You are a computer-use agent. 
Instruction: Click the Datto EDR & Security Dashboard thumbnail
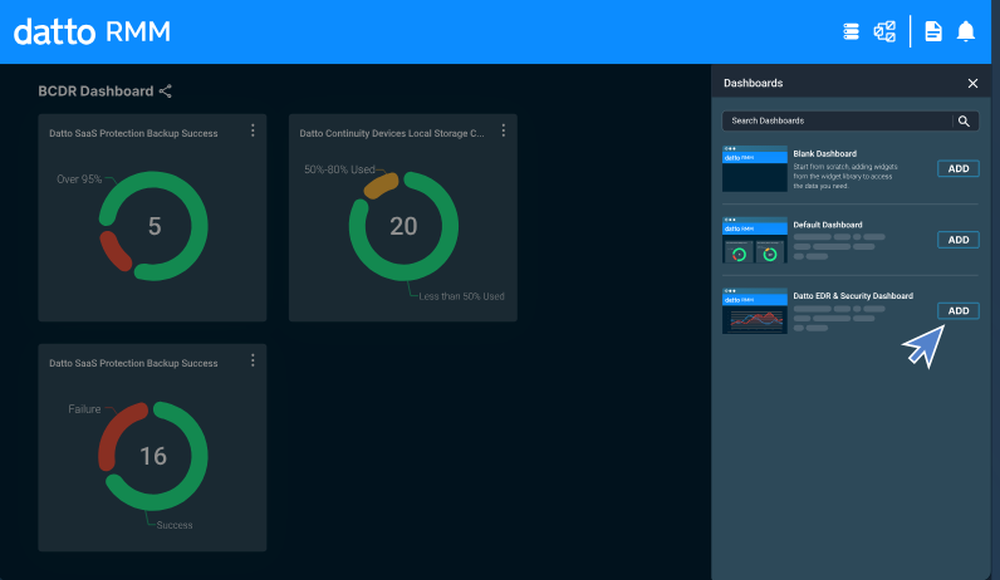pyautogui.click(x=754, y=311)
